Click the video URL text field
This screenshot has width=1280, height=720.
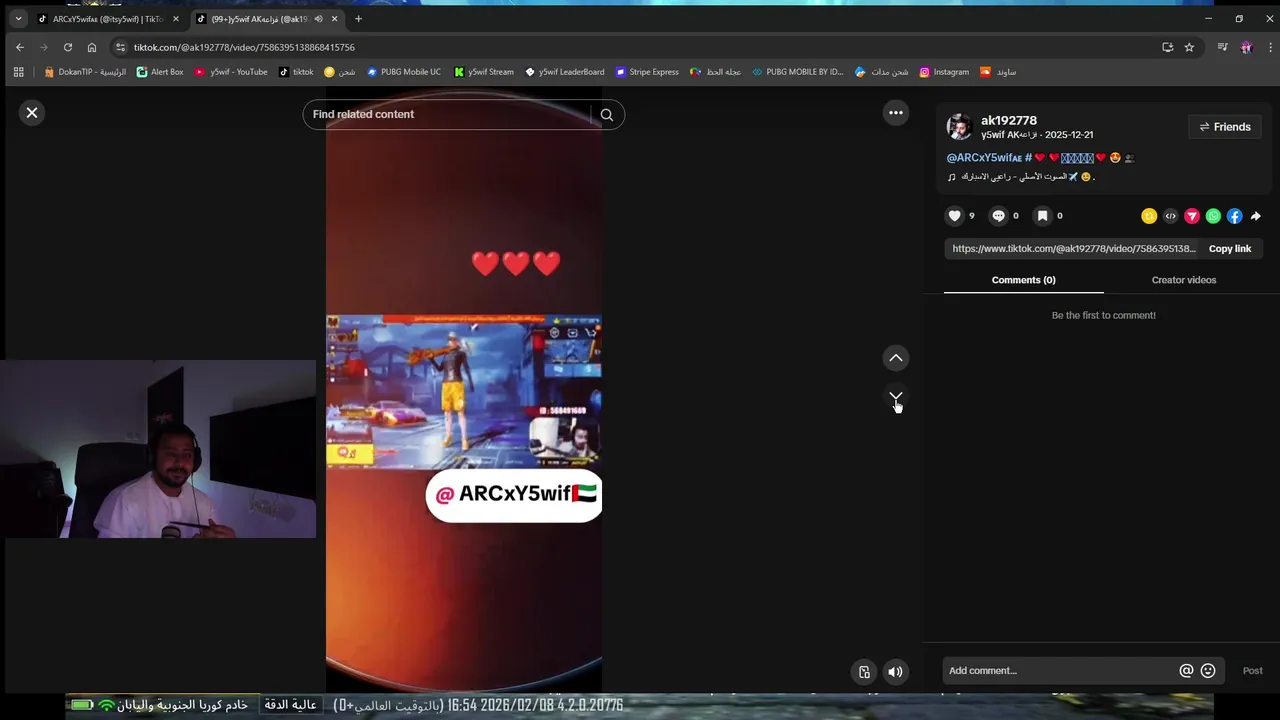[1073, 249]
